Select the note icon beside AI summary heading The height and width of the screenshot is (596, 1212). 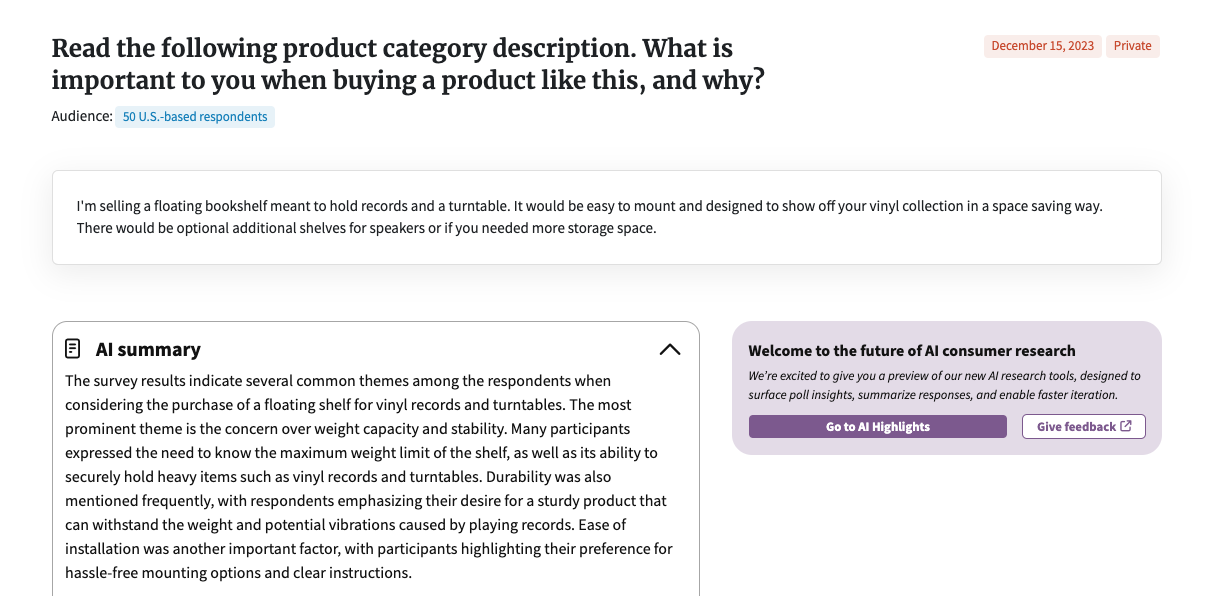pyautogui.click(x=73, y=348)
